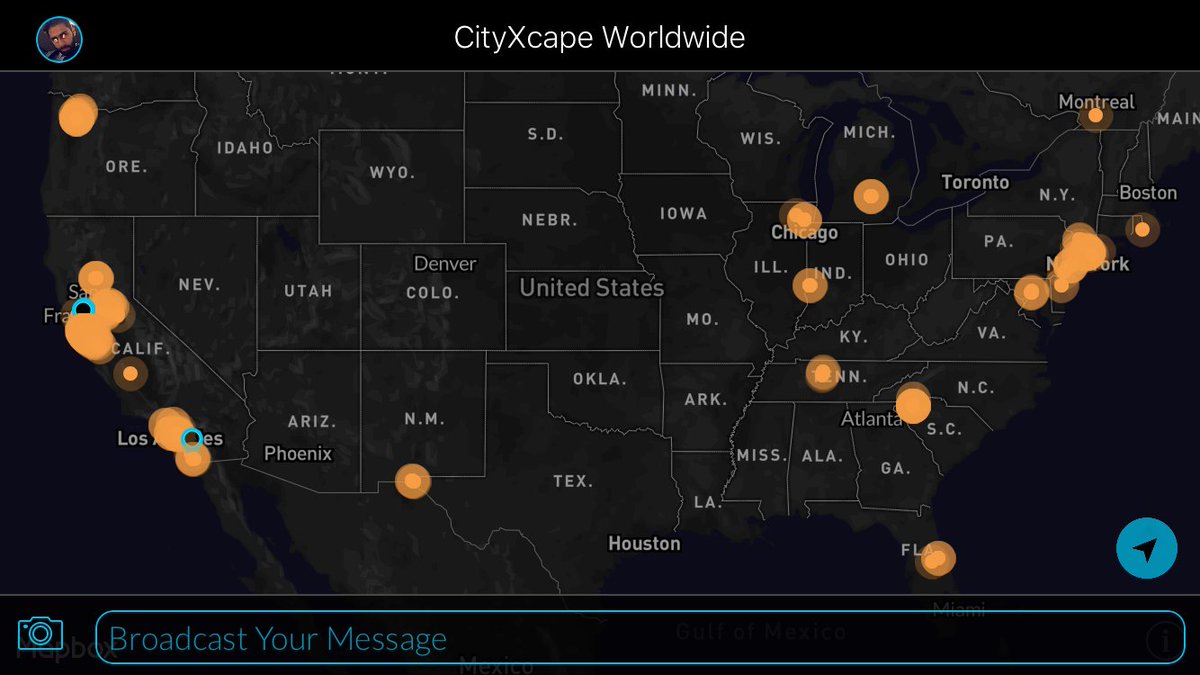Click the United States country label
Image resolution: width=1200 pixels, height=675 pixels.
pos(592,288)
